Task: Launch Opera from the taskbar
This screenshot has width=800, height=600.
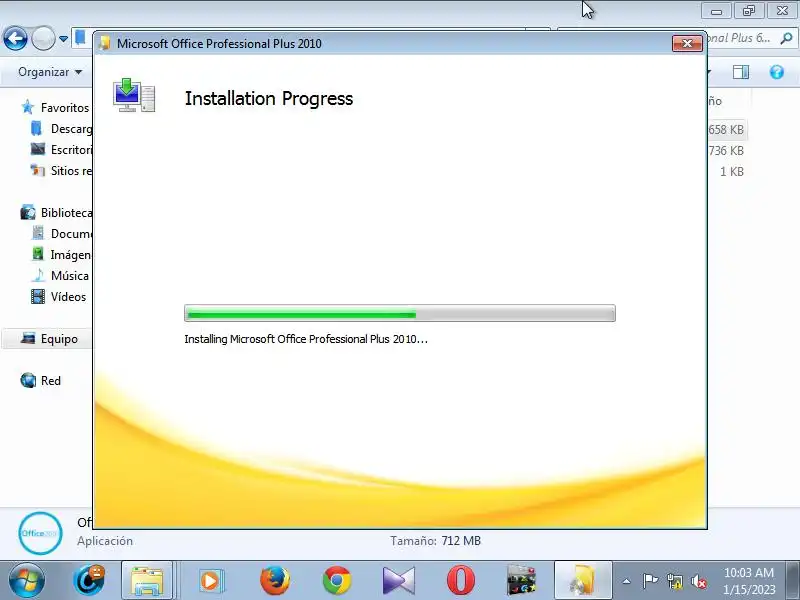Action: (461, 581)
